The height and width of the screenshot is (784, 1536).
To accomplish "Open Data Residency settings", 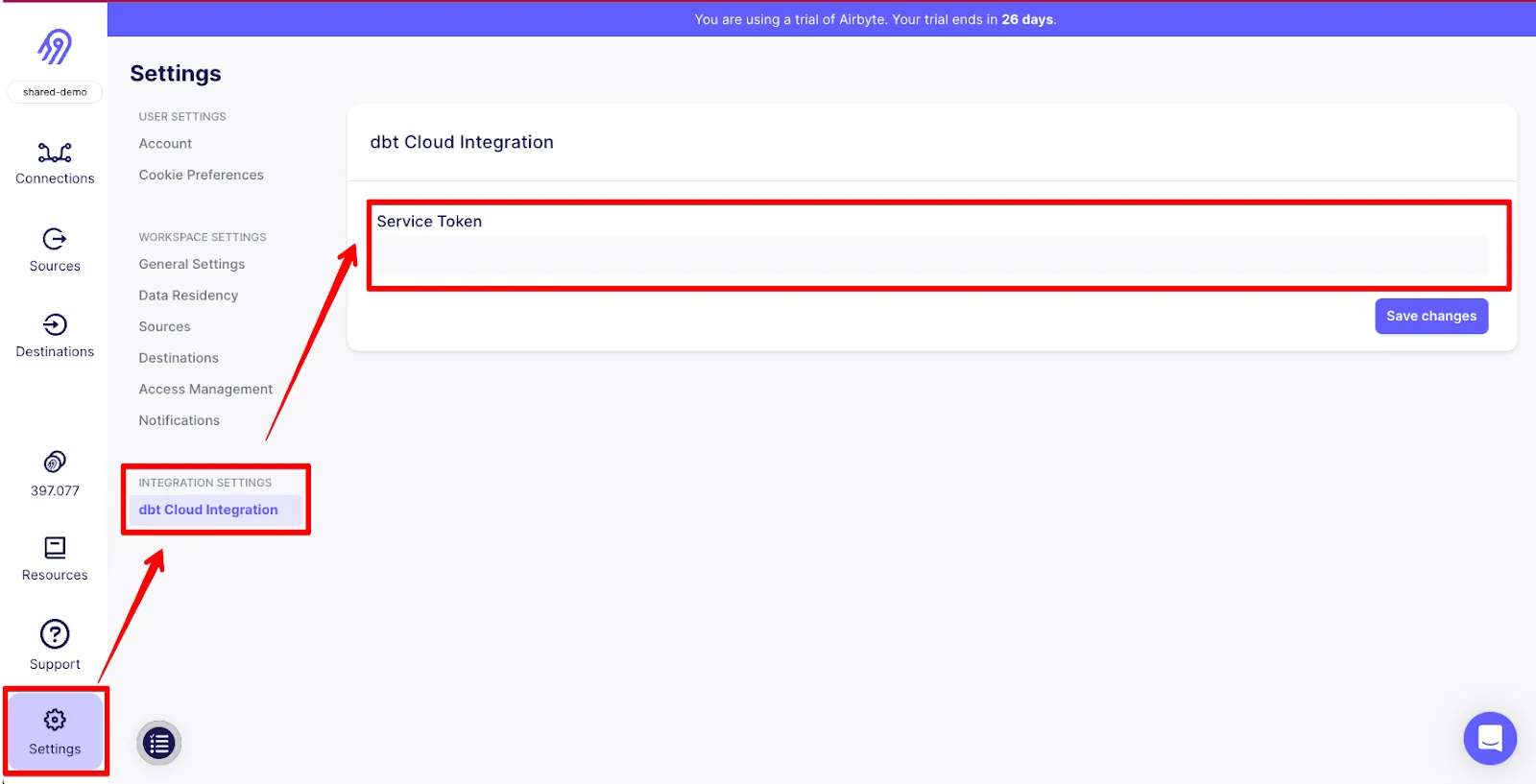I will 188,296.
